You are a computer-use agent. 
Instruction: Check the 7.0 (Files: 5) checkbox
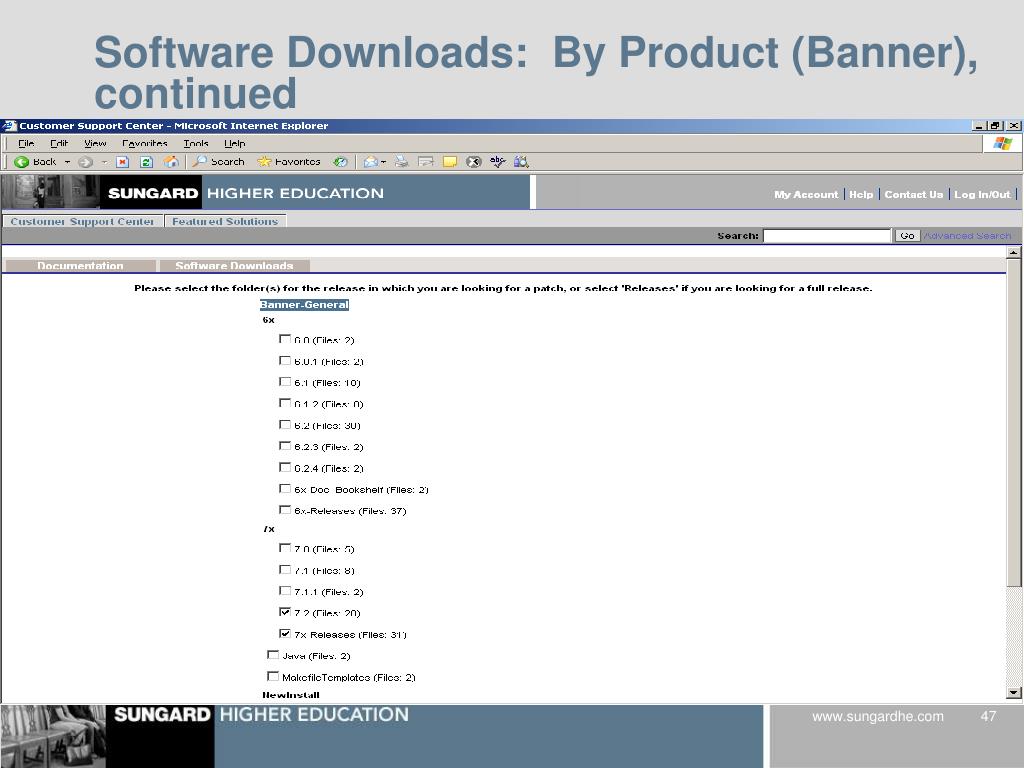click(285, 548)
